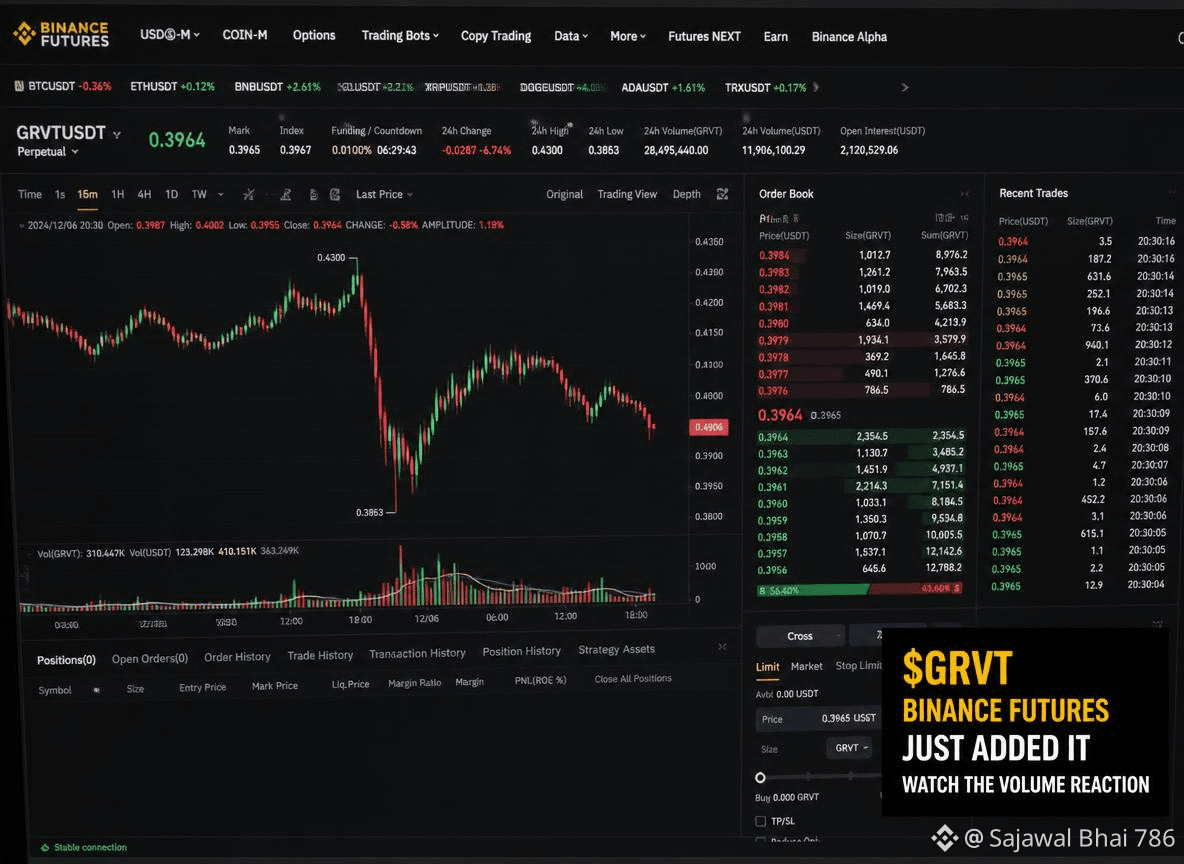The width and height of the screenshot is (1184, 864).
Task: Click the third chart toolbar icon after TW
Action: click(x=313, y=195)
